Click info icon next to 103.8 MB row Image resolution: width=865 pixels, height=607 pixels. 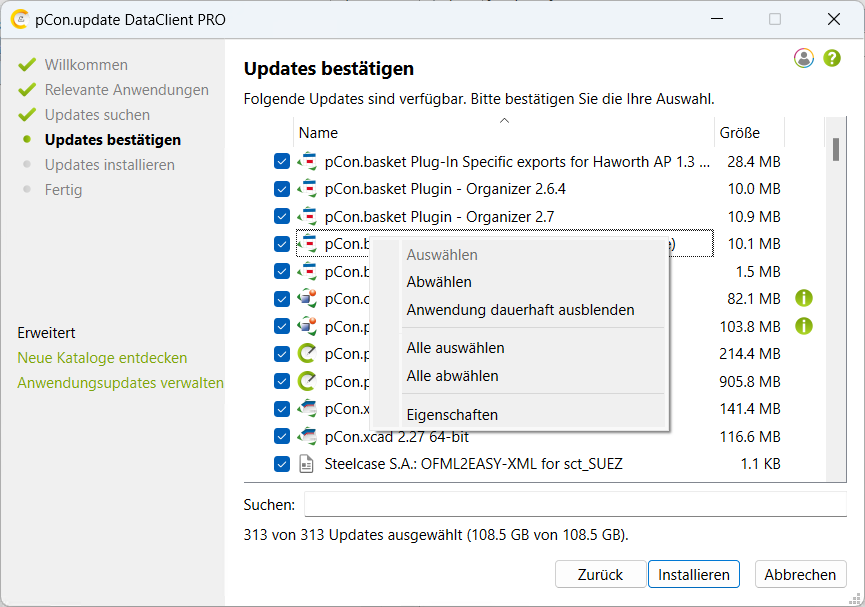(x=804, y=326)
